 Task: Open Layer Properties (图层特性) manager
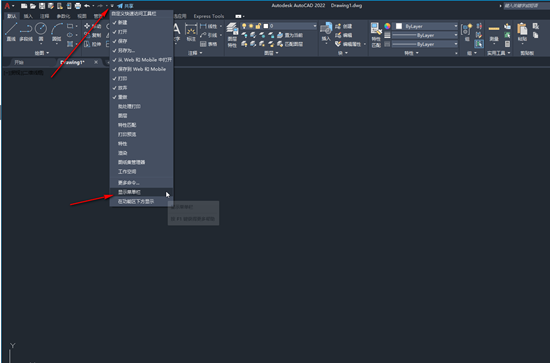click(x=232, y=34)
